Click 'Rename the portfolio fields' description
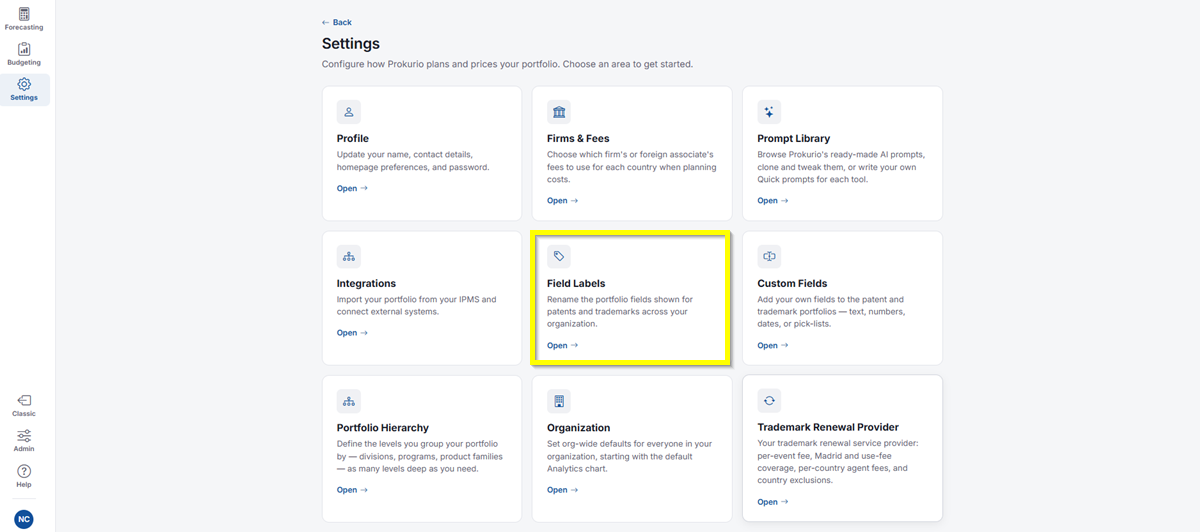The image size is (1200, 532). 620,312
